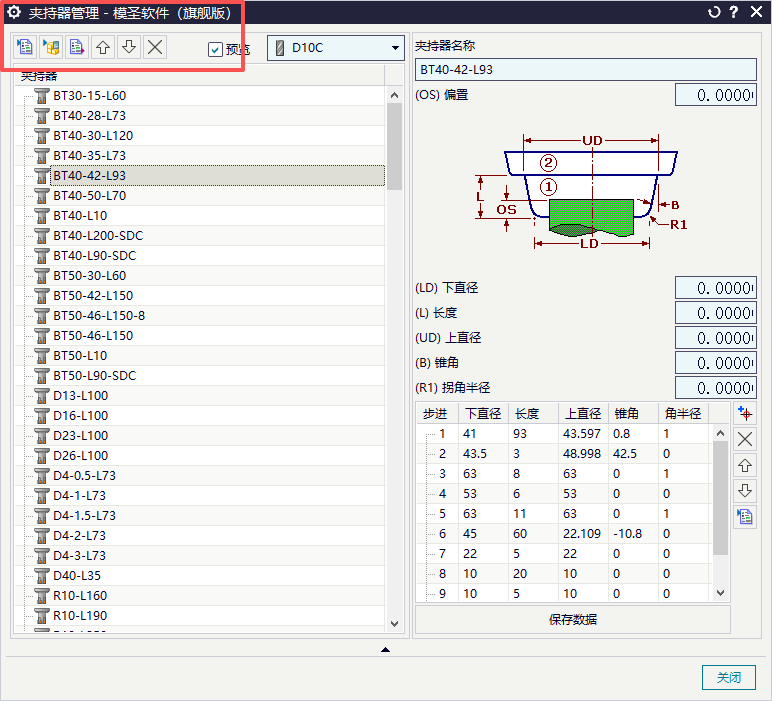Click holder list scrollbar up arrow
The width and height of the screenshot is (772, 701).
point(394,95)
